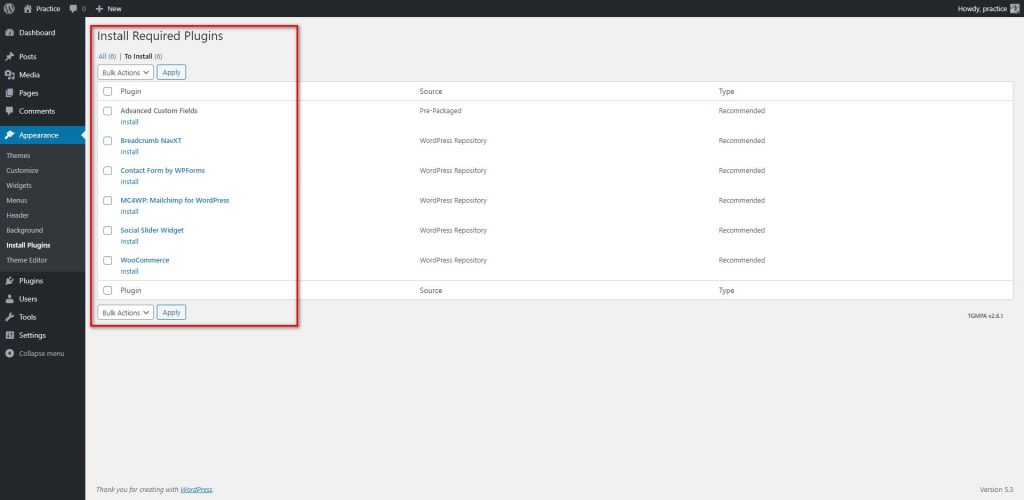The height and width of the screenshot is (500, 1024).
Task: Open the MC4WP: Mailchimp for WordPress link
Action: 175,200
